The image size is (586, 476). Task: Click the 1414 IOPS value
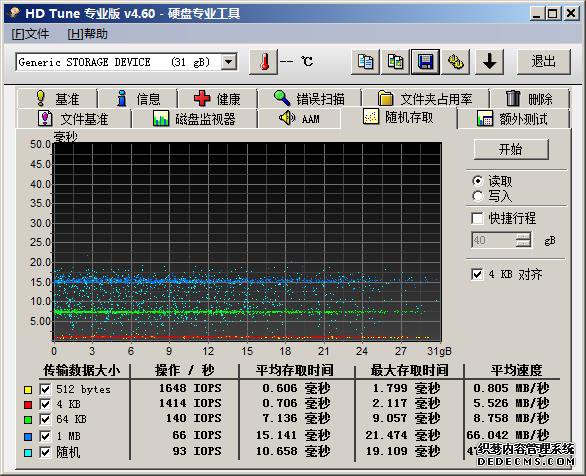[190, 403]
